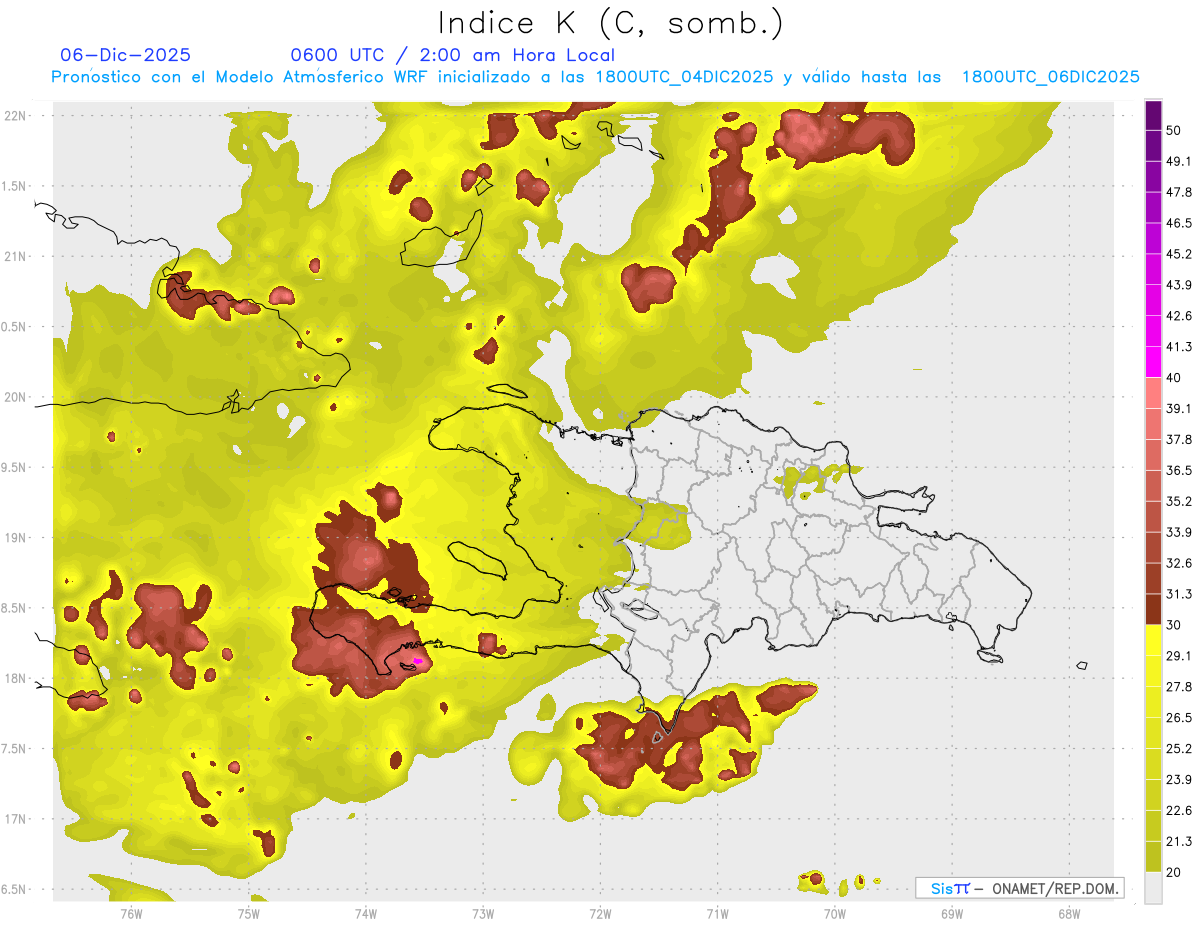Click the color scale value 31.3

pos(1179,594)
